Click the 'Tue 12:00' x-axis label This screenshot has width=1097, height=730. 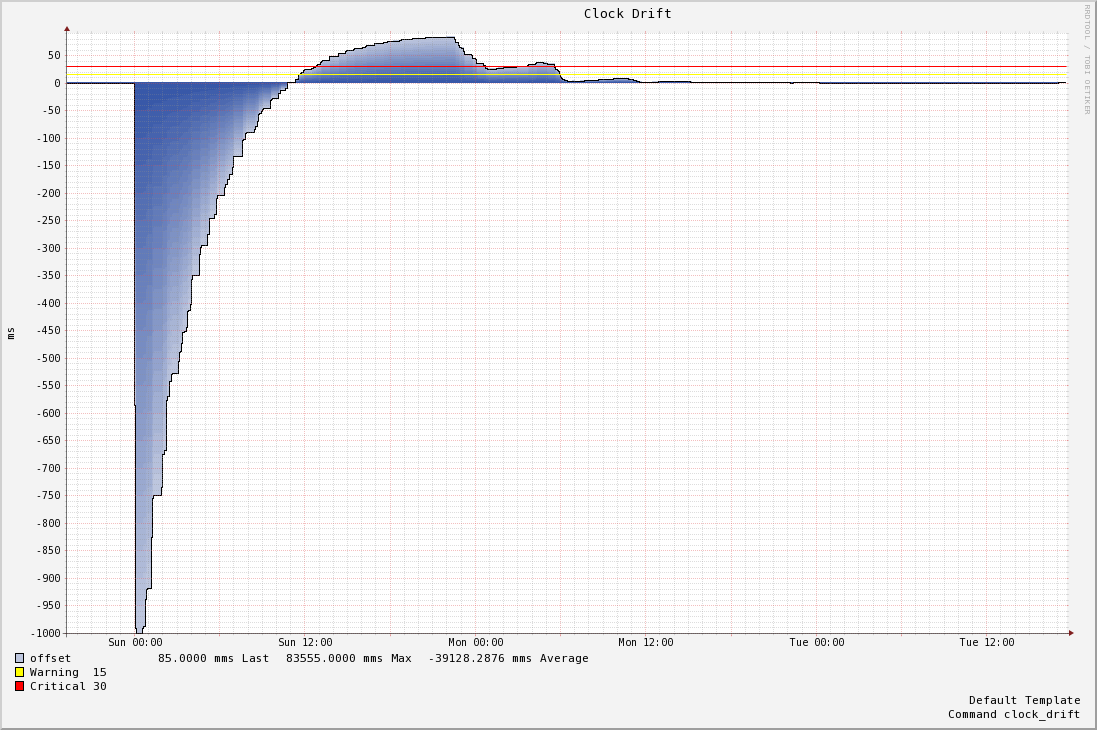coord(986,642)
